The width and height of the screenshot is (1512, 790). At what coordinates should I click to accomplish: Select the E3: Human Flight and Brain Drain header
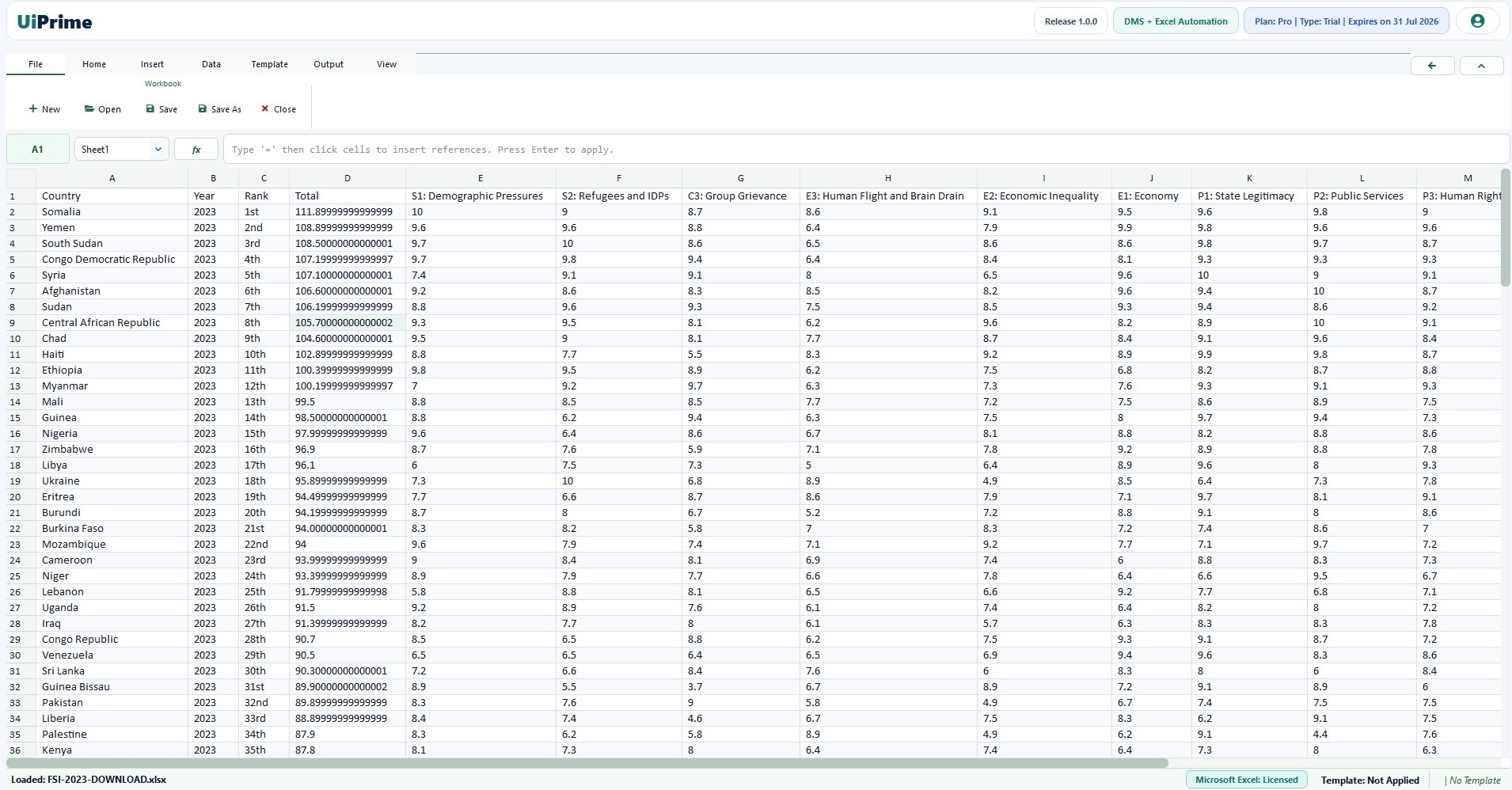(x=888, y=196)
